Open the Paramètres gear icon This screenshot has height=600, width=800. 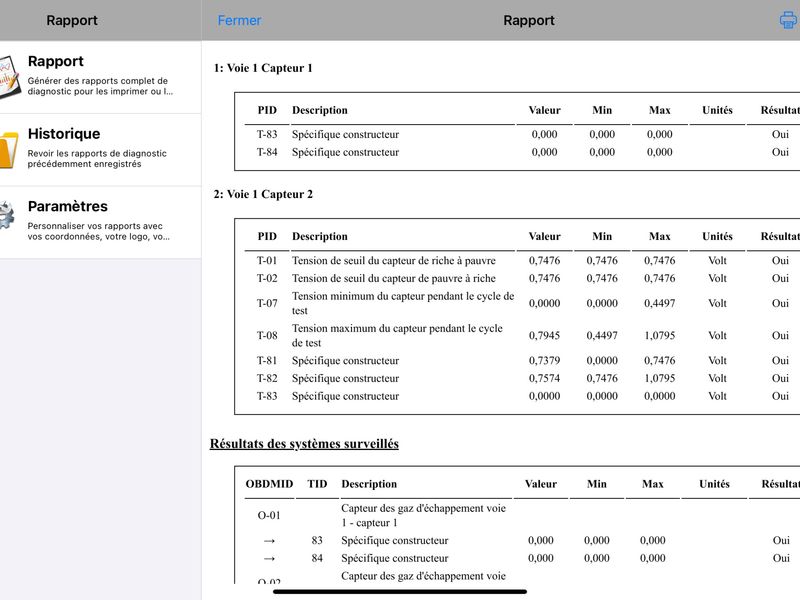(7, 215)
